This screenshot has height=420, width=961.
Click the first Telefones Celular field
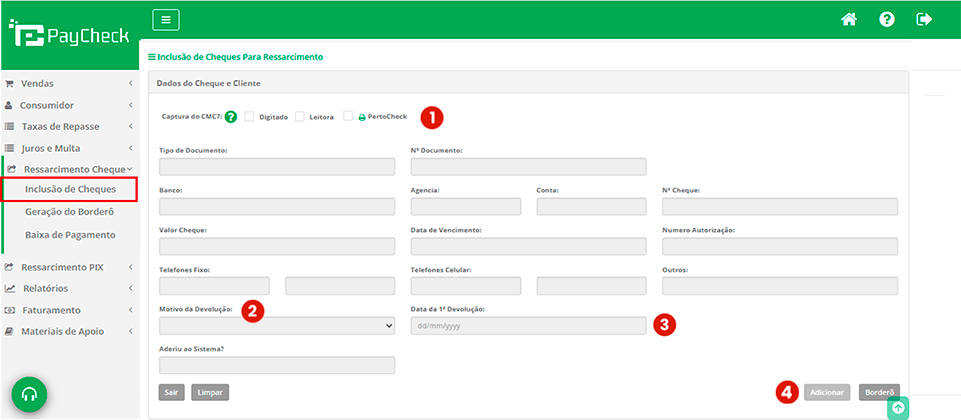pos(466,286)
